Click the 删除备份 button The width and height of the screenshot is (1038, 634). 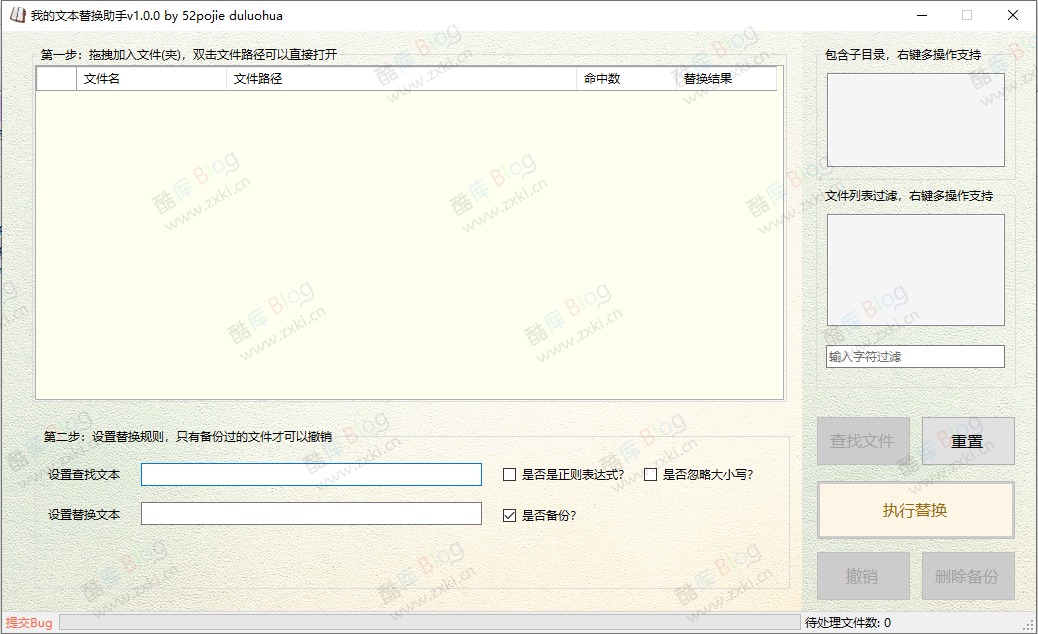[x=967, y=575]
